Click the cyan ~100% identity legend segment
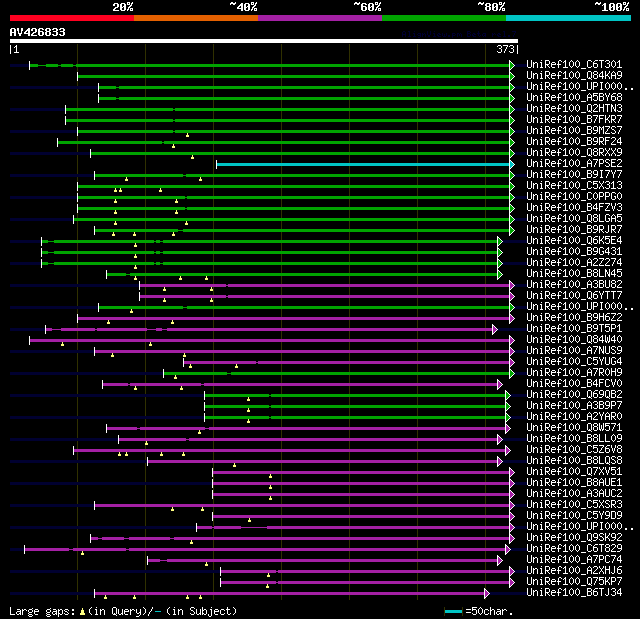 click(569, 18)
